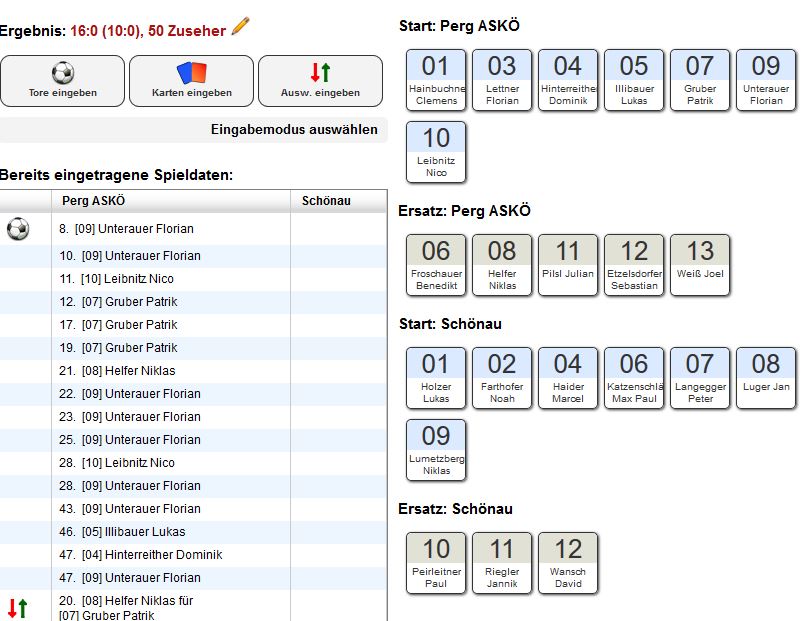Select Schönau substitute 12 Wansch David
The height and width of the screenshot is (621, 805).
click(x=568, y=563)
